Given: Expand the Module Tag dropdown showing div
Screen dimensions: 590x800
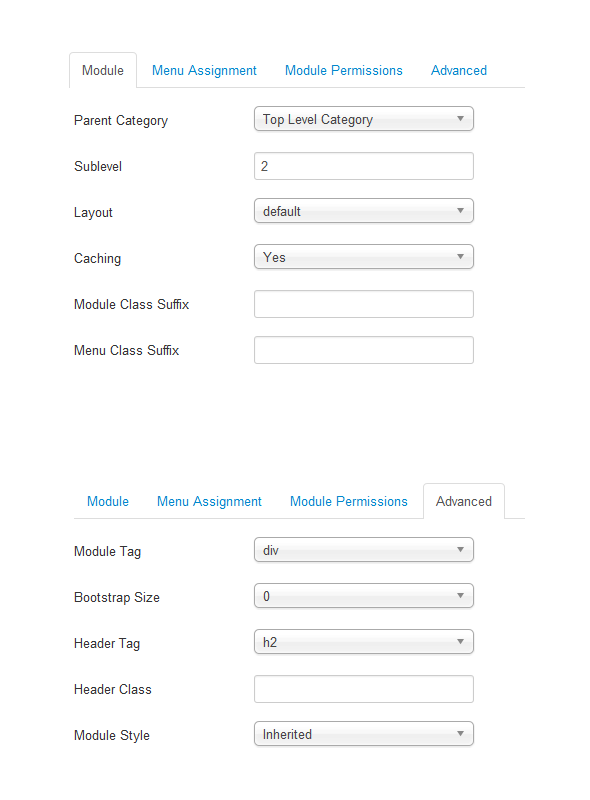Looking at the screenshot, I should [363, 550].
